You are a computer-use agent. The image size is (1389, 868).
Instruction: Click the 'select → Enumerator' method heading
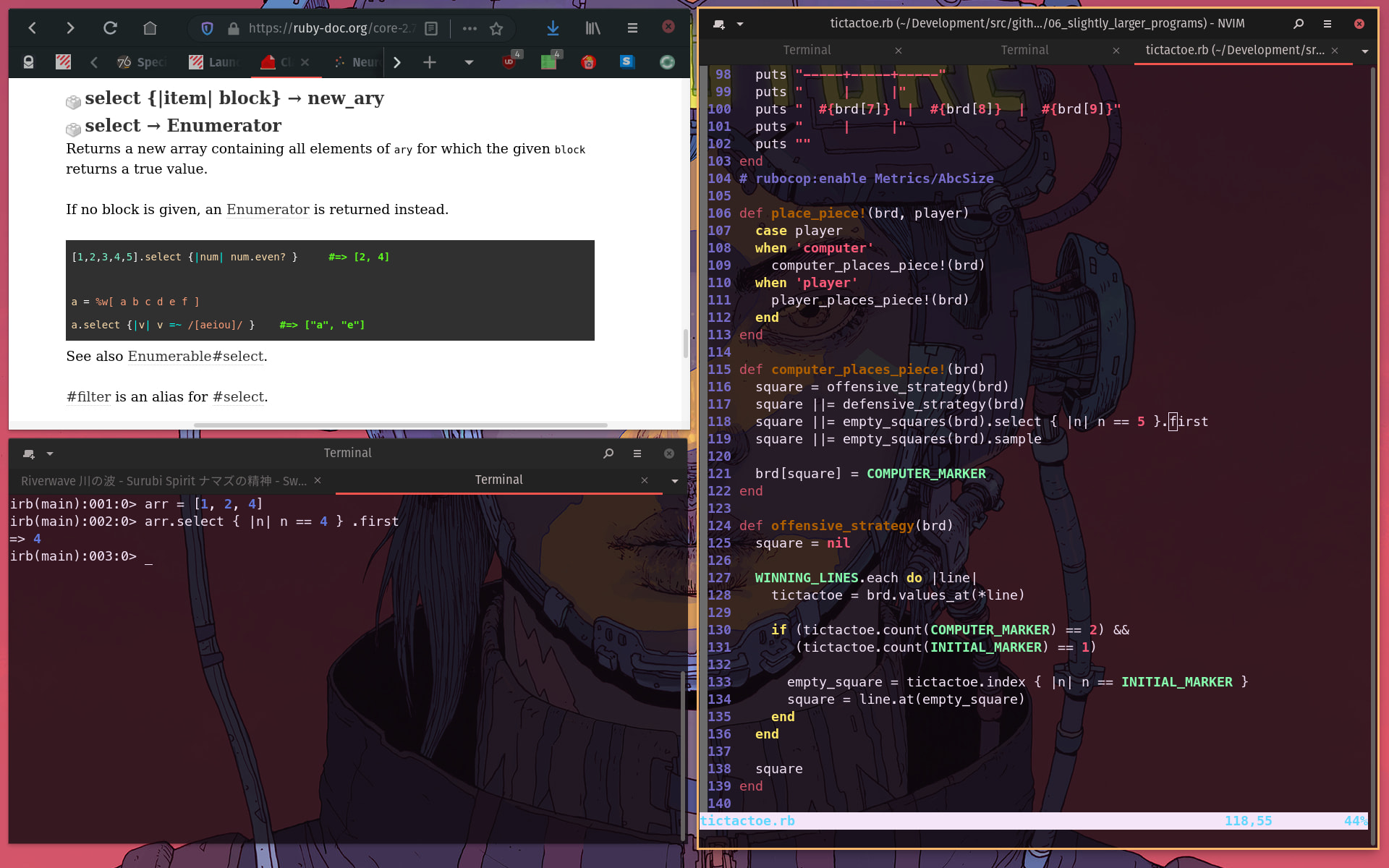[x=183, y=126]
